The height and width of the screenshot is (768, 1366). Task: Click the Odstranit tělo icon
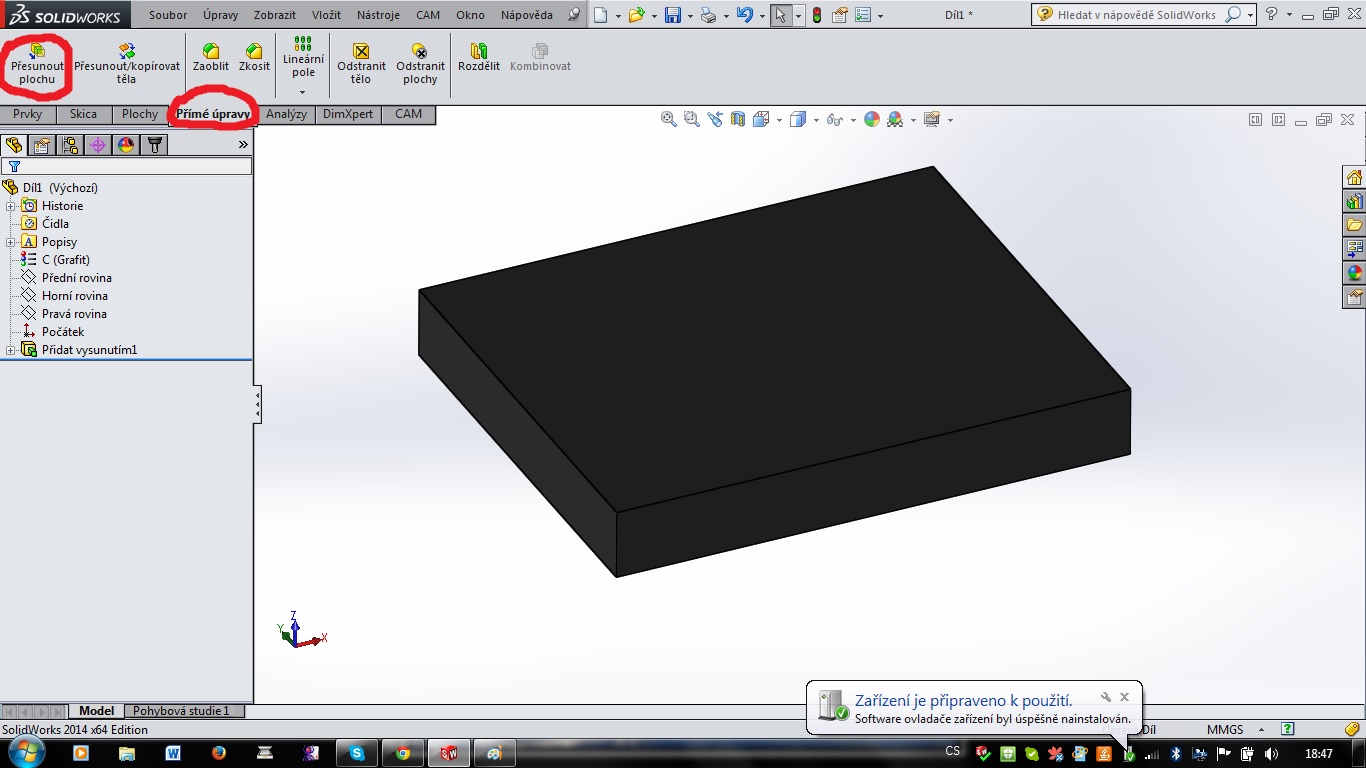pyautogui.click(x=361, y=64)
